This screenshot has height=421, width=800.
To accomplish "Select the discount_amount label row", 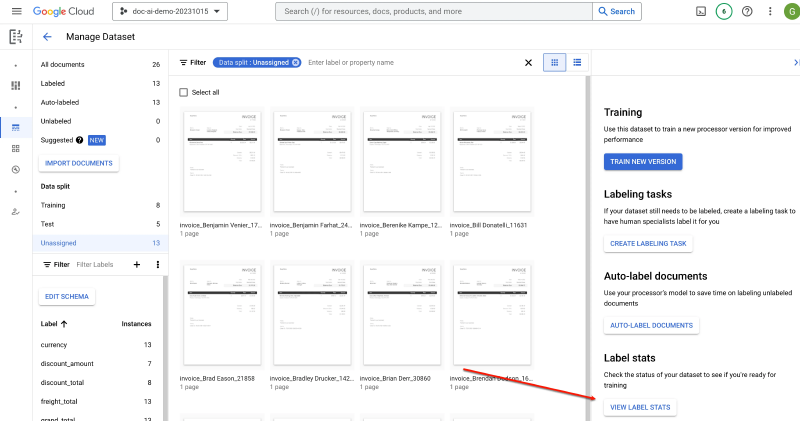I will tap(96, 363).
